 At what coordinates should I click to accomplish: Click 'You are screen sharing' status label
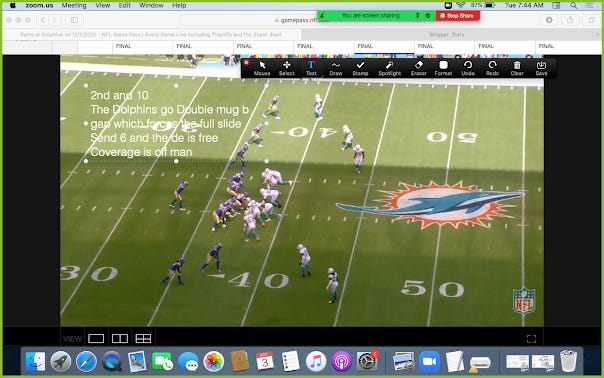(x=371, y=16)
